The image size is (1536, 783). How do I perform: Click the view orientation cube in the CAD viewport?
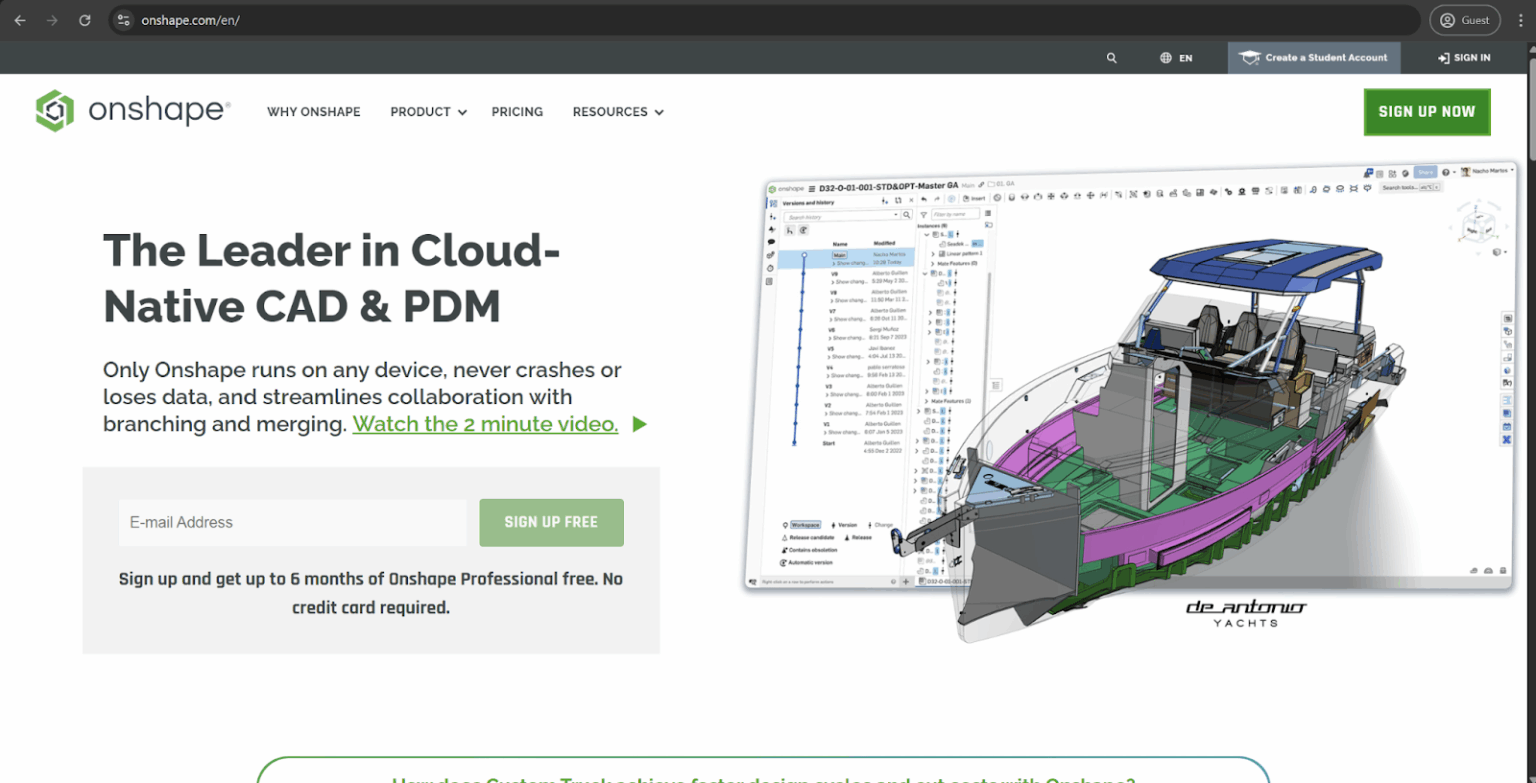(1479, 226)
